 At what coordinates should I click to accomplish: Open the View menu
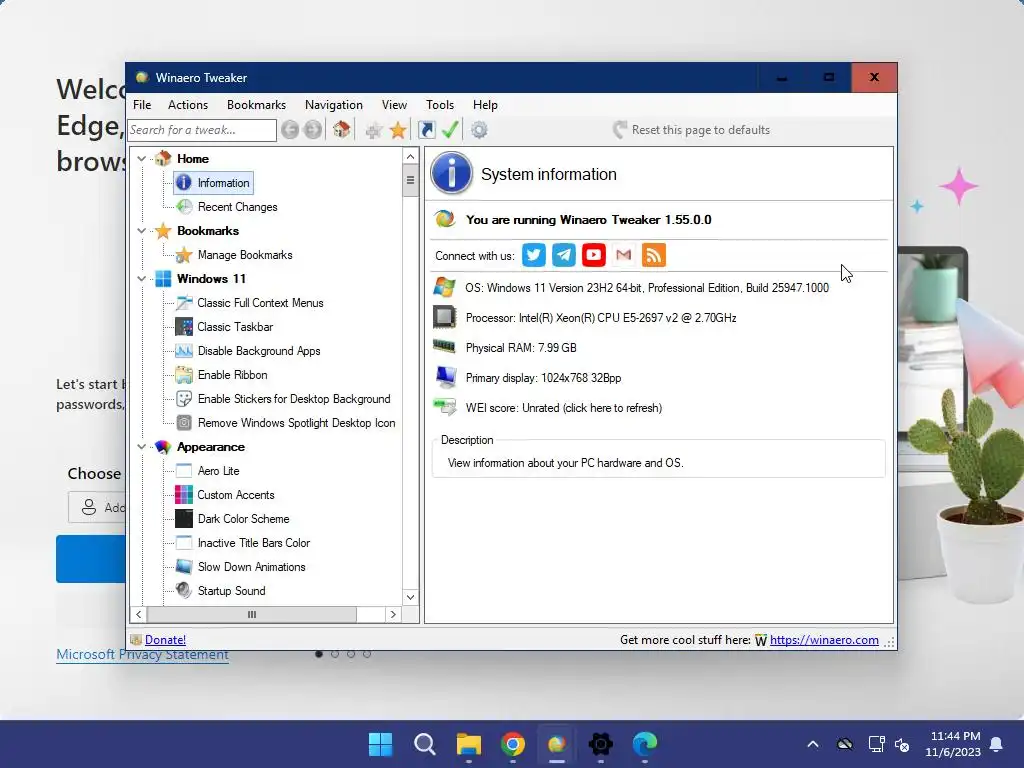(394, 104)
